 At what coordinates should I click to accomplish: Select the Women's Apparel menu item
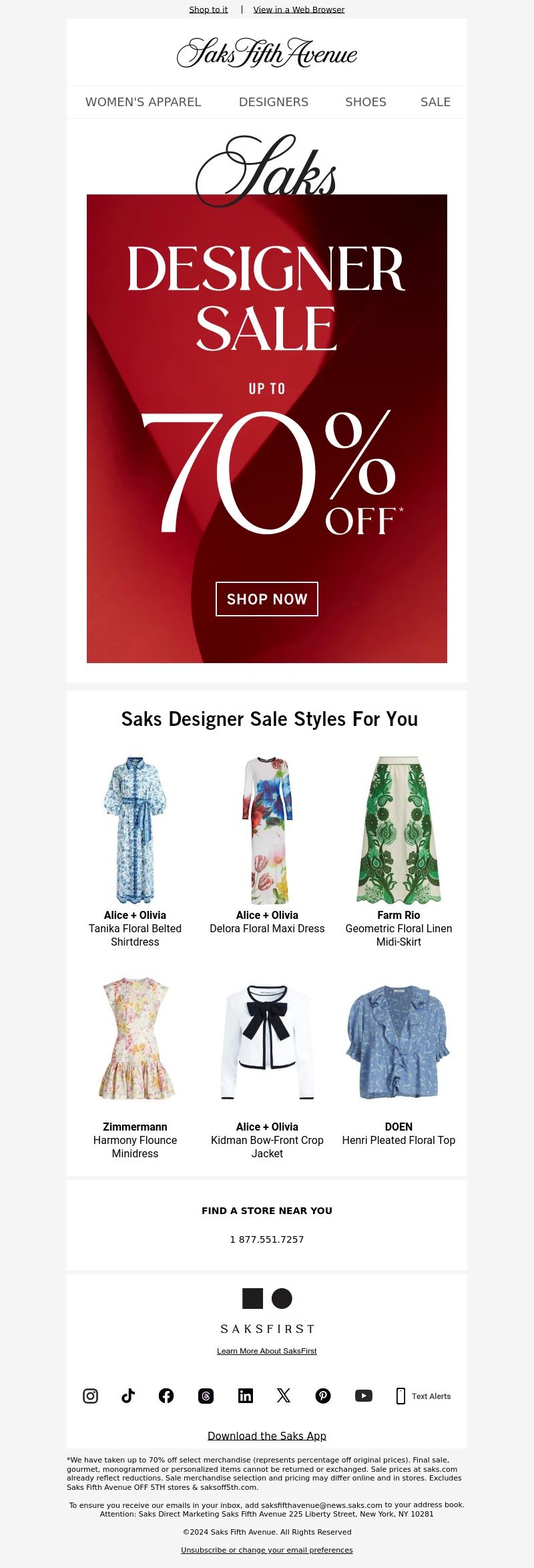tap(143, 102)
